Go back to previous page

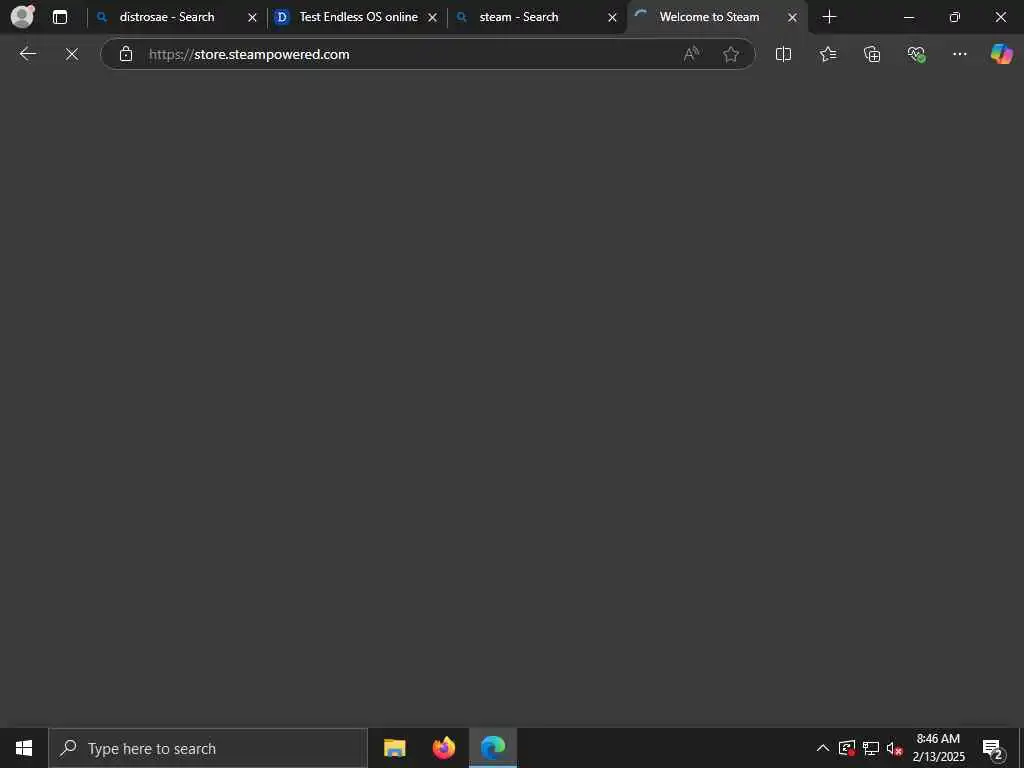[x=27, y=54]
